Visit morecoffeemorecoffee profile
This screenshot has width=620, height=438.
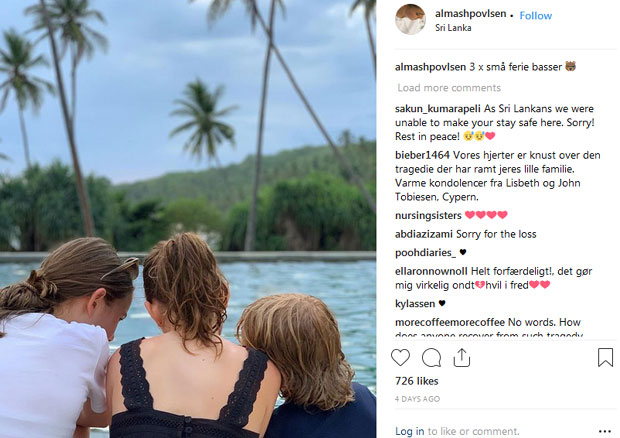pos(449,322)
